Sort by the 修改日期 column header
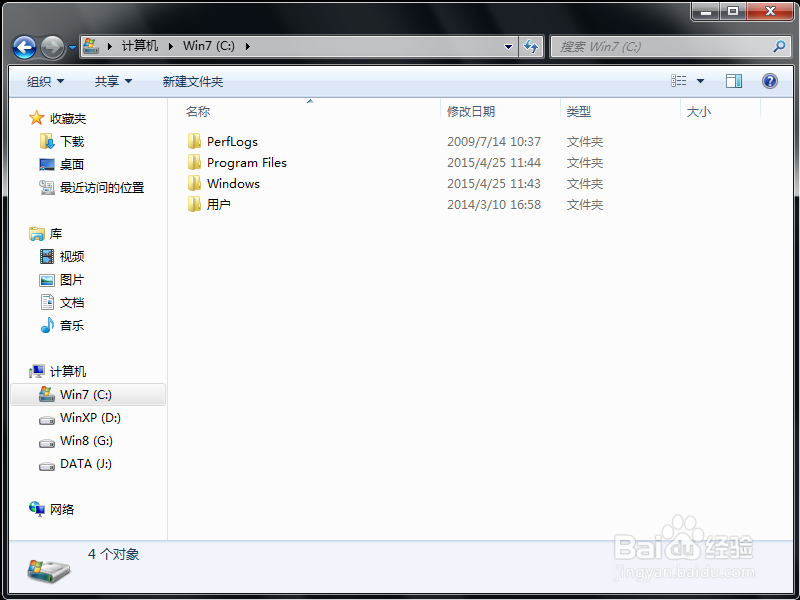This screenshot has height=600, width=800. 471,111
